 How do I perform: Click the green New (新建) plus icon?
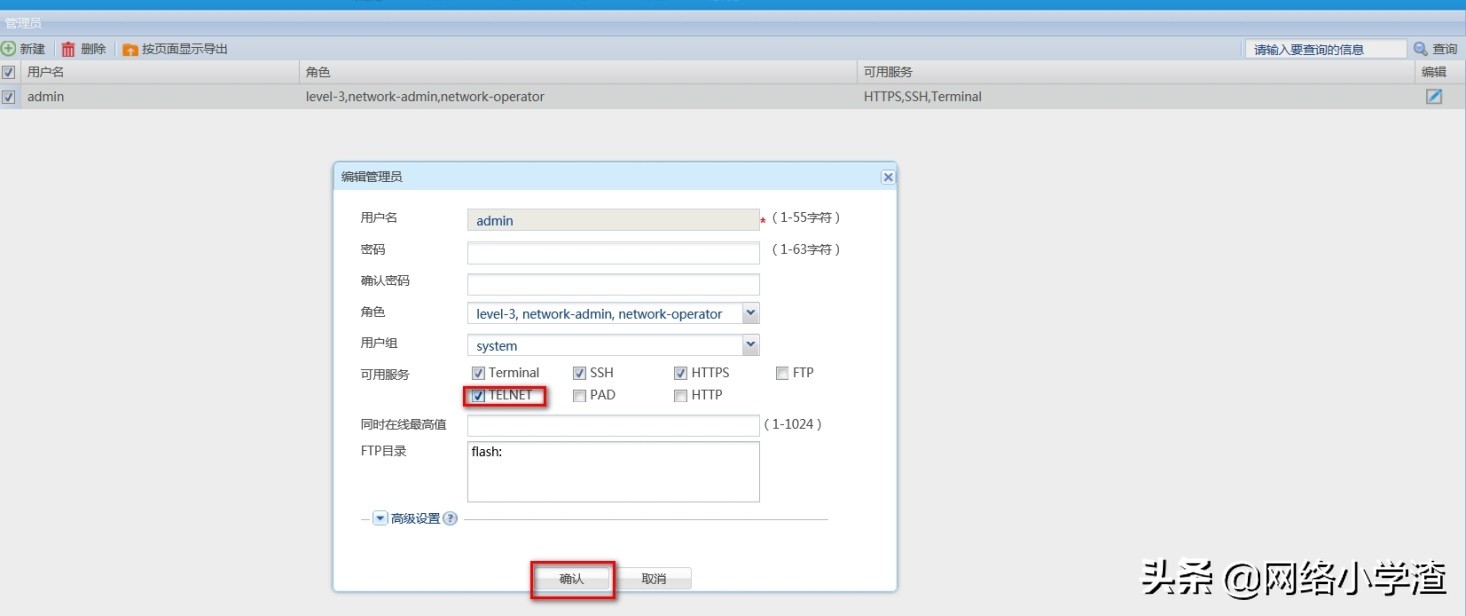tap(8, 49)
